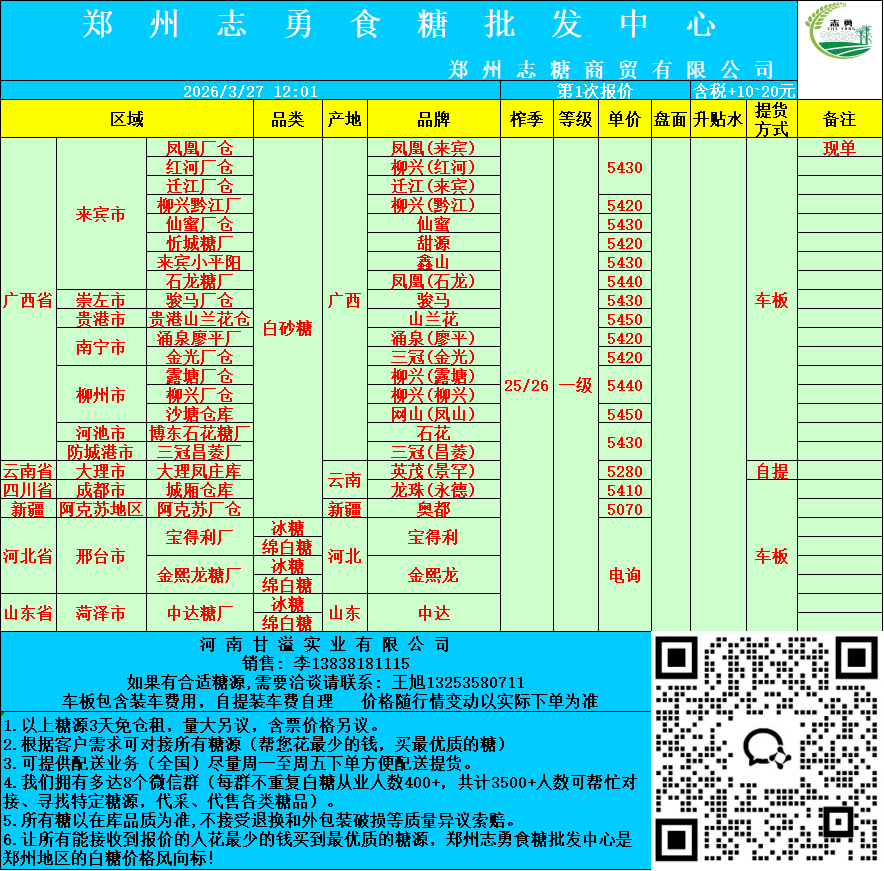The image size is (884, 871).
Task: Click the 博东石花糖厂 cell
Action: (200, 433)
